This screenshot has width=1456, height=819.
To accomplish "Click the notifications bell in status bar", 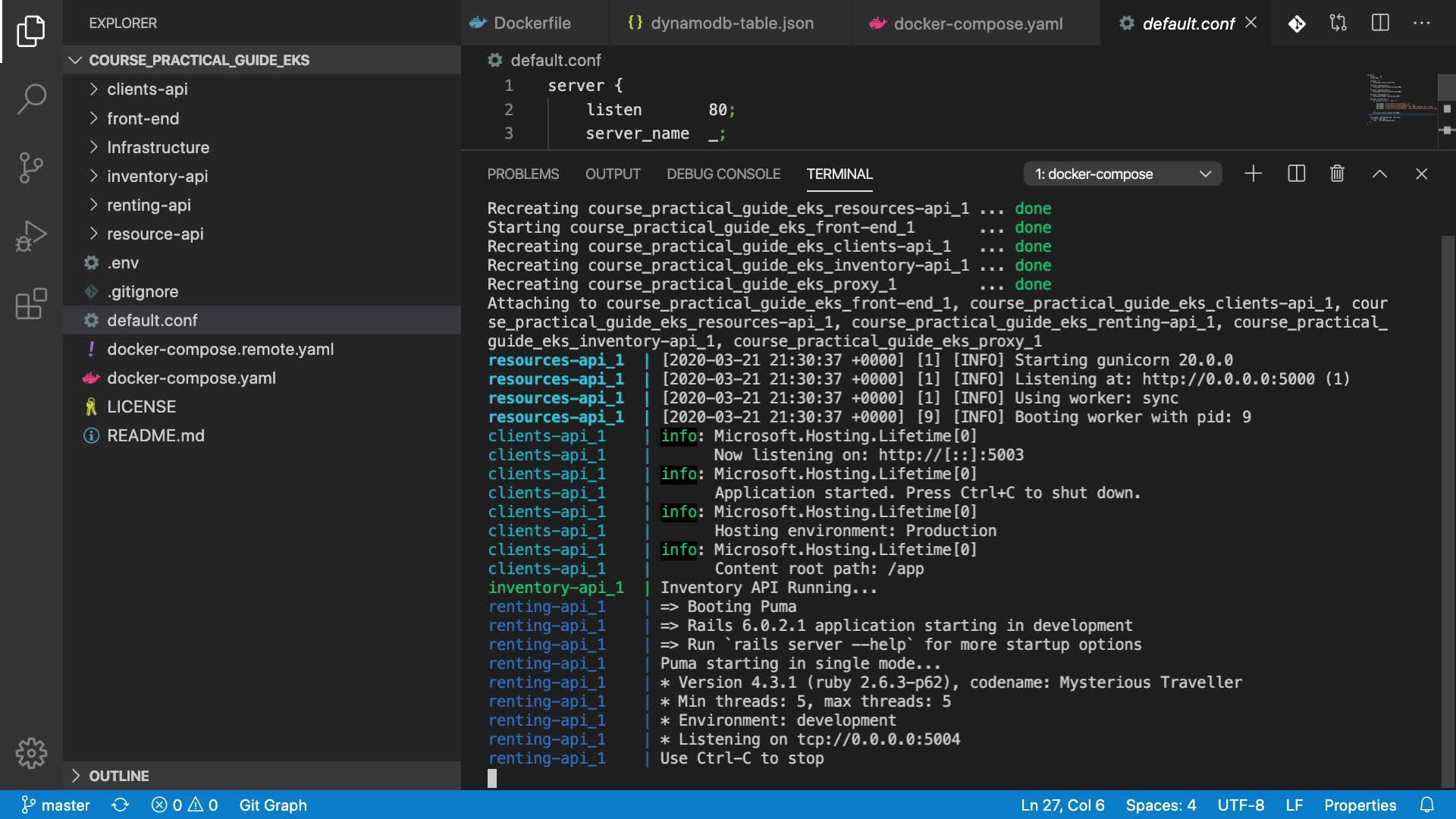I will tap(1426, 805).
